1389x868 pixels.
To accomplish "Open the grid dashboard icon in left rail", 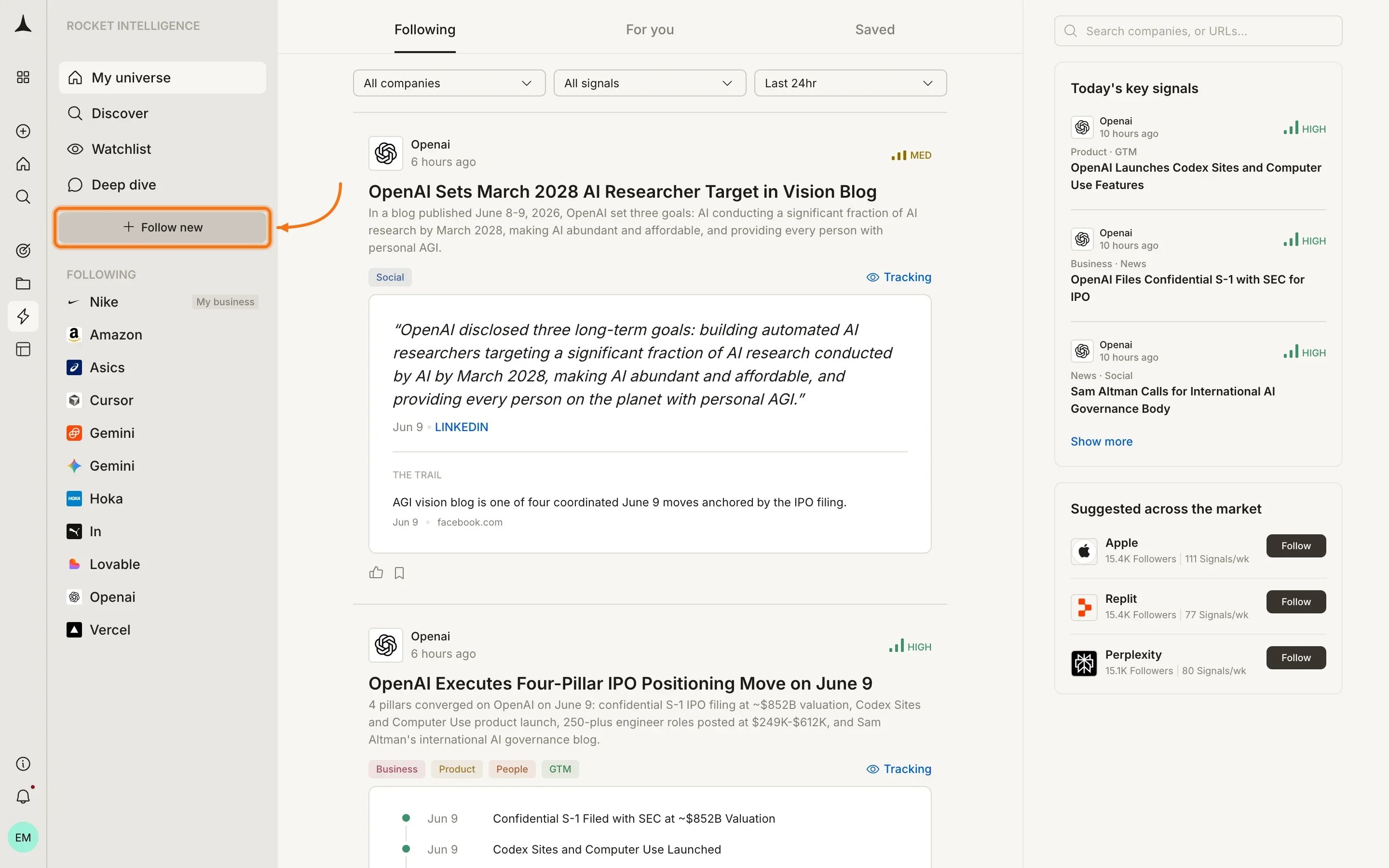I will click(x=23, y=77).
